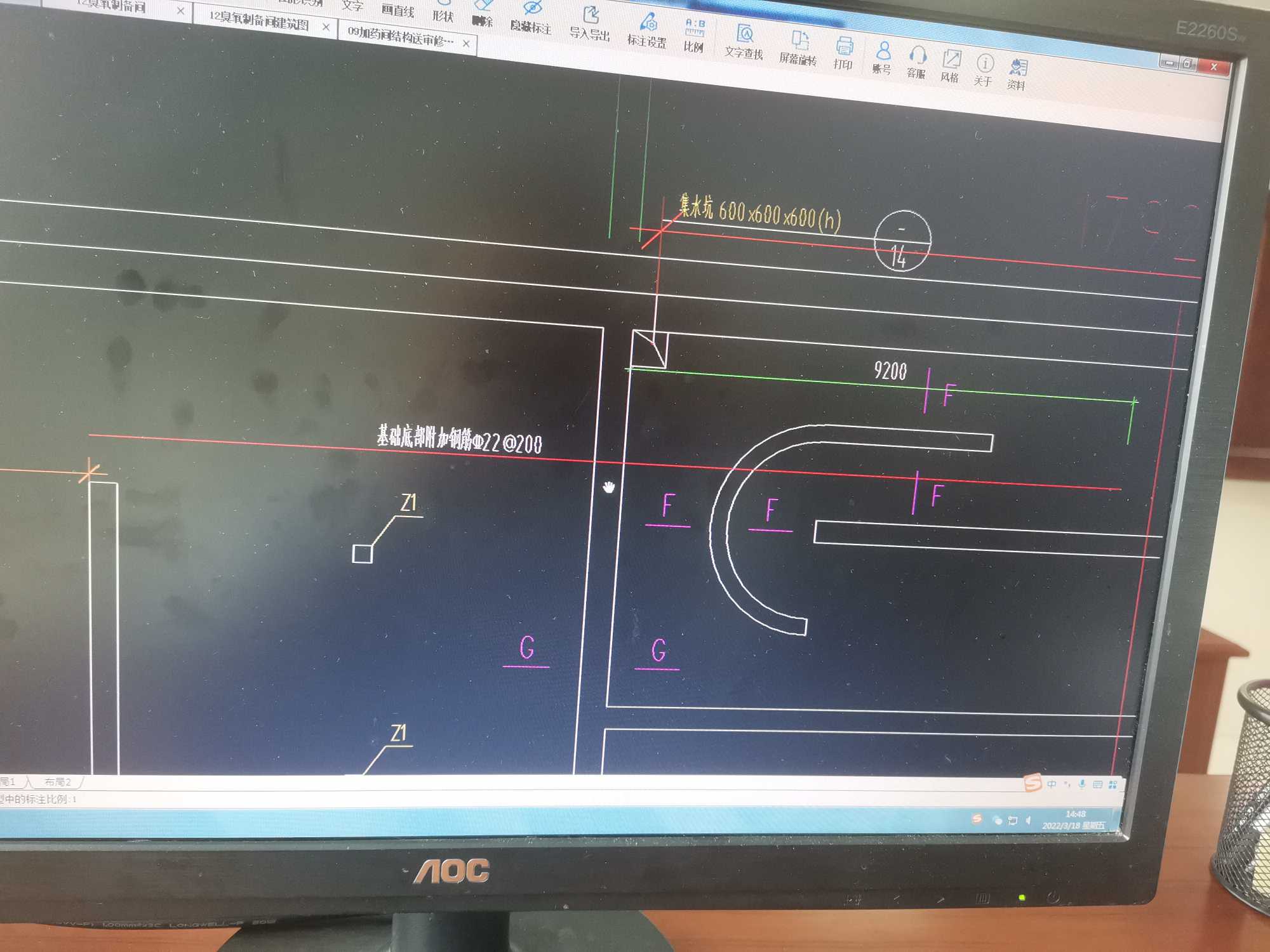The width and height of the screenshot is (1270, 952).
Task: Open 文字查找 text search
Action: (744, 43)
